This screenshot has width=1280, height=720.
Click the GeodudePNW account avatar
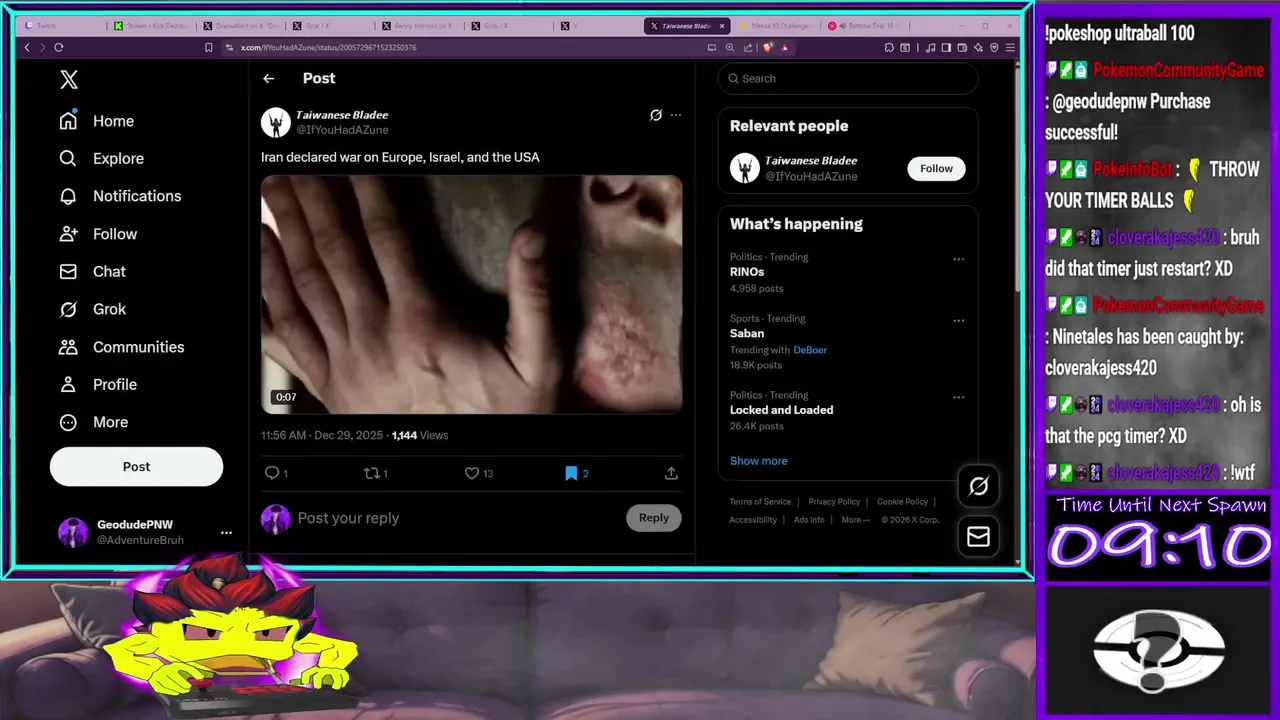coord(73,532)
